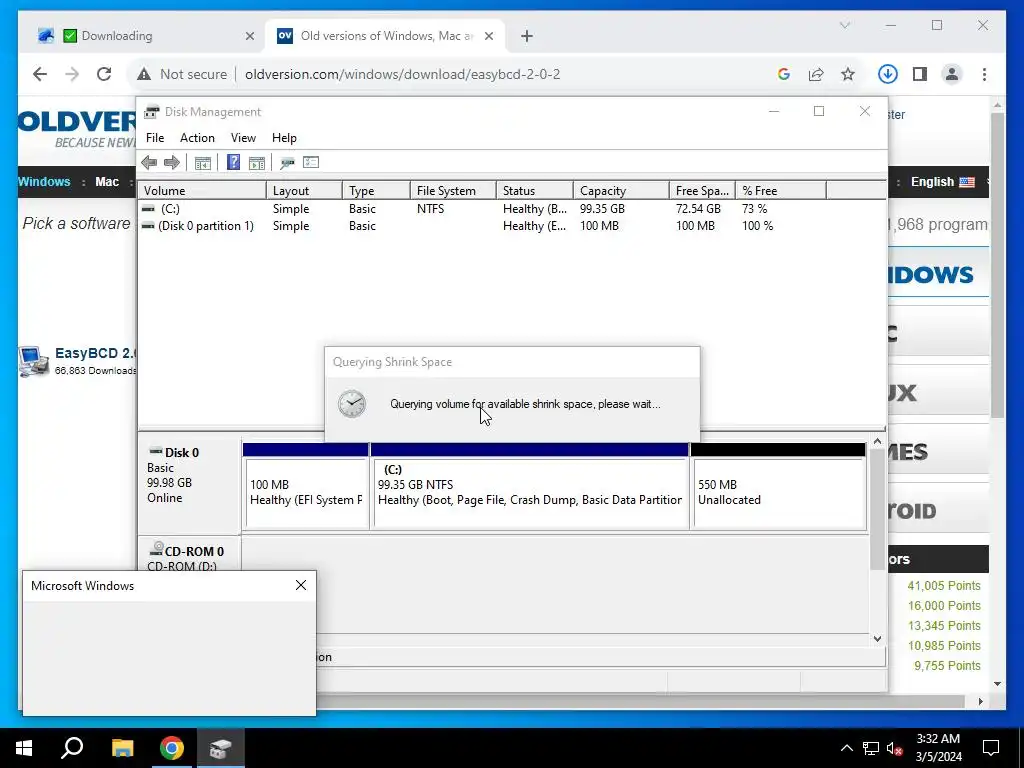Sort by the Volume column header
1024x768 pixels.
(202, 191)
